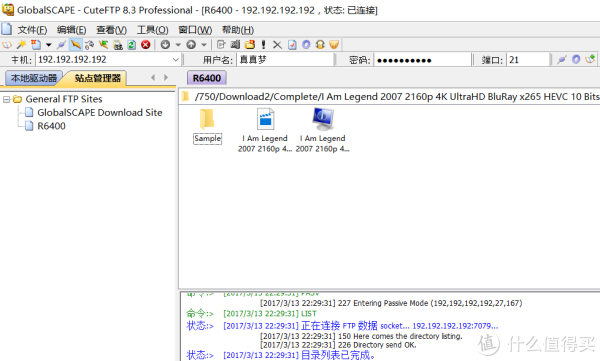Open the 帮助(H) menu
The width and height of the screenshot is (600, 361).
238,30
